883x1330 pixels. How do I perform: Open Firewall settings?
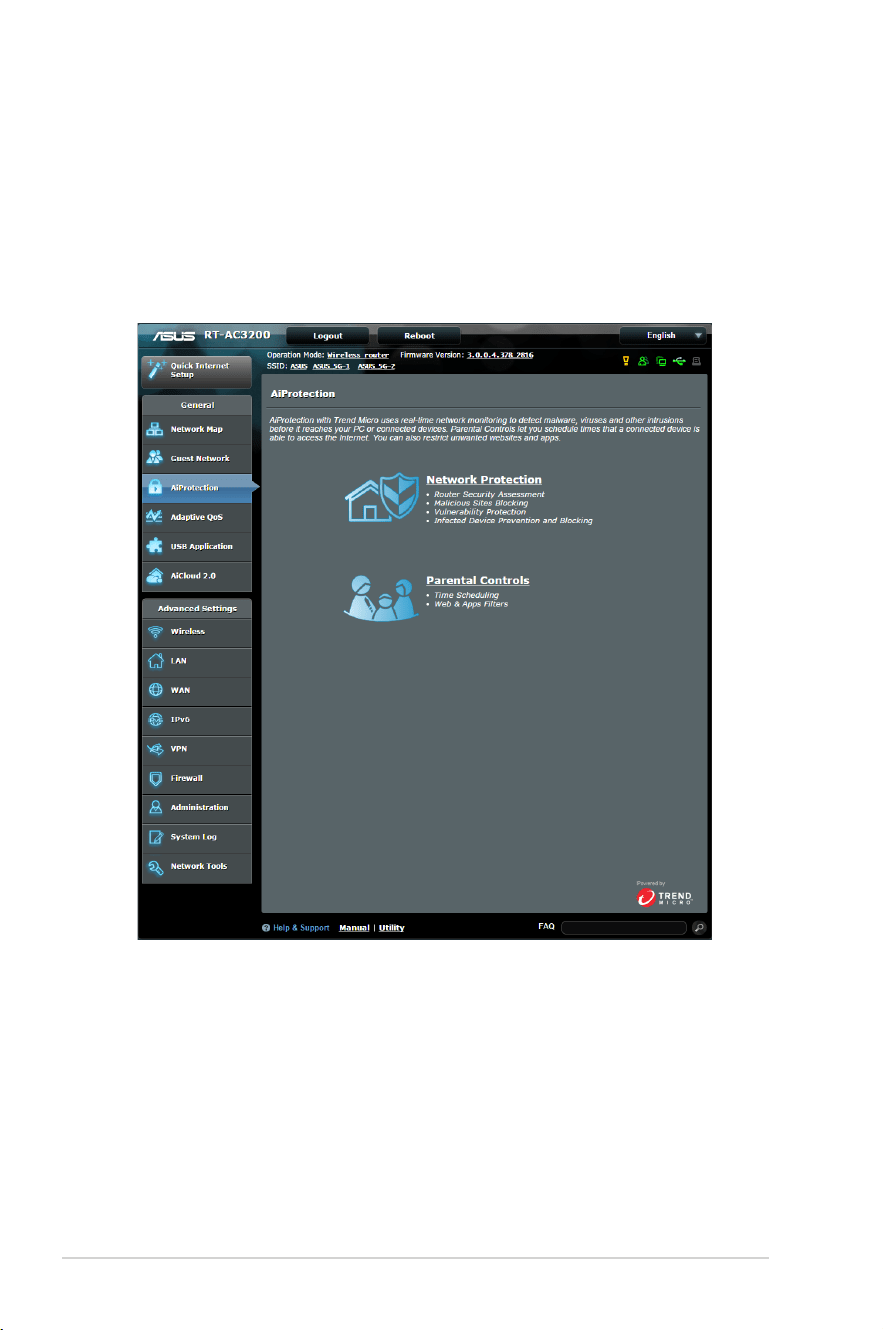coord(196,778)
